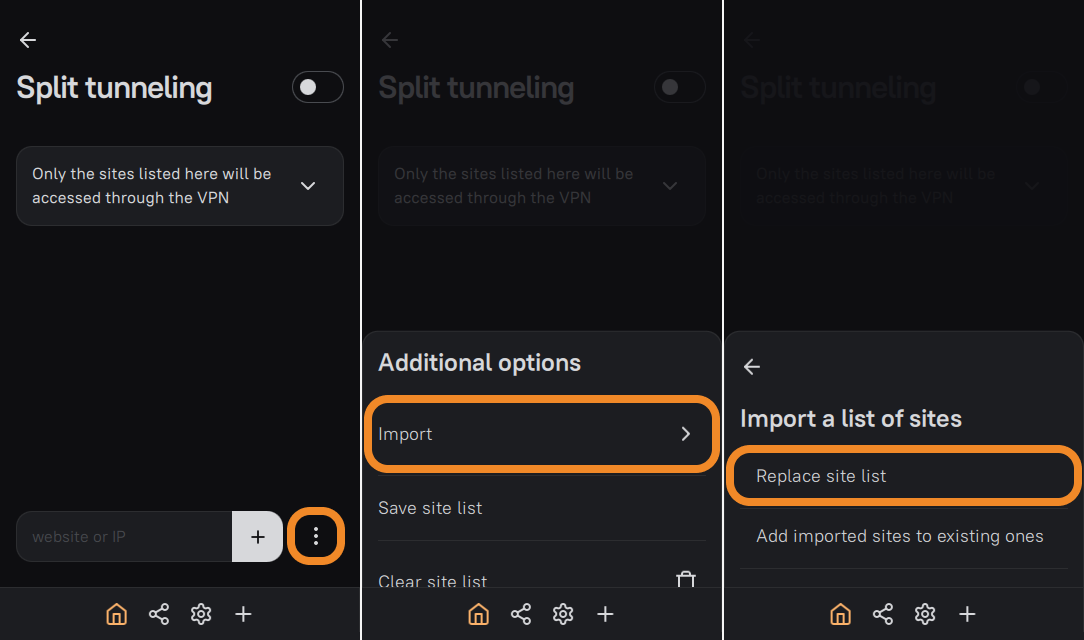The width and height of the screenshot is (1084, 640).
Task: Toggle the dimmed Split tunneling switch, middle screen
Action: point(679,87)
